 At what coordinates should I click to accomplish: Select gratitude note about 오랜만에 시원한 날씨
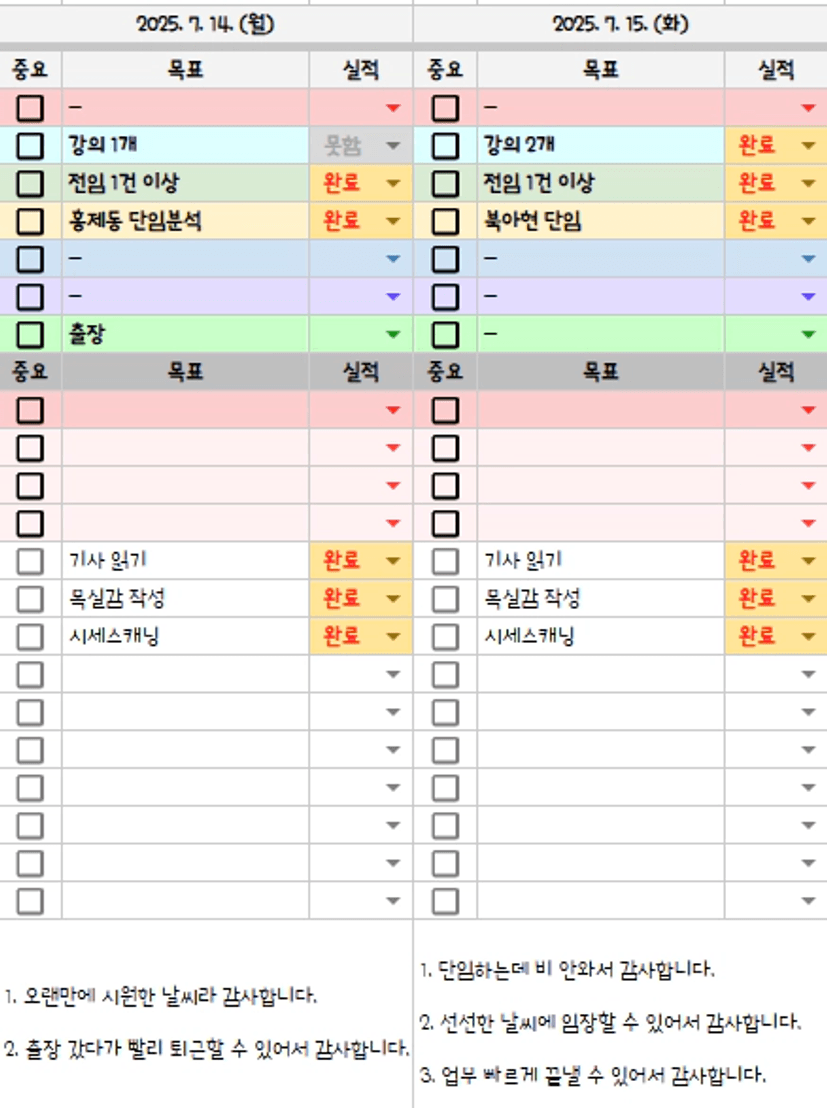point(160,996)
